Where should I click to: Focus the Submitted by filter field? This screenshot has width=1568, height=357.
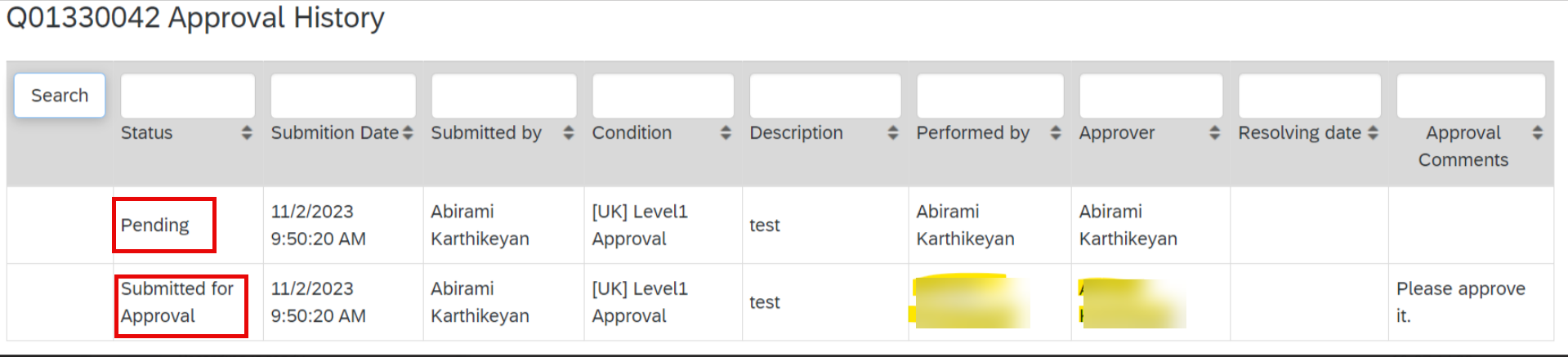[504, 96]
